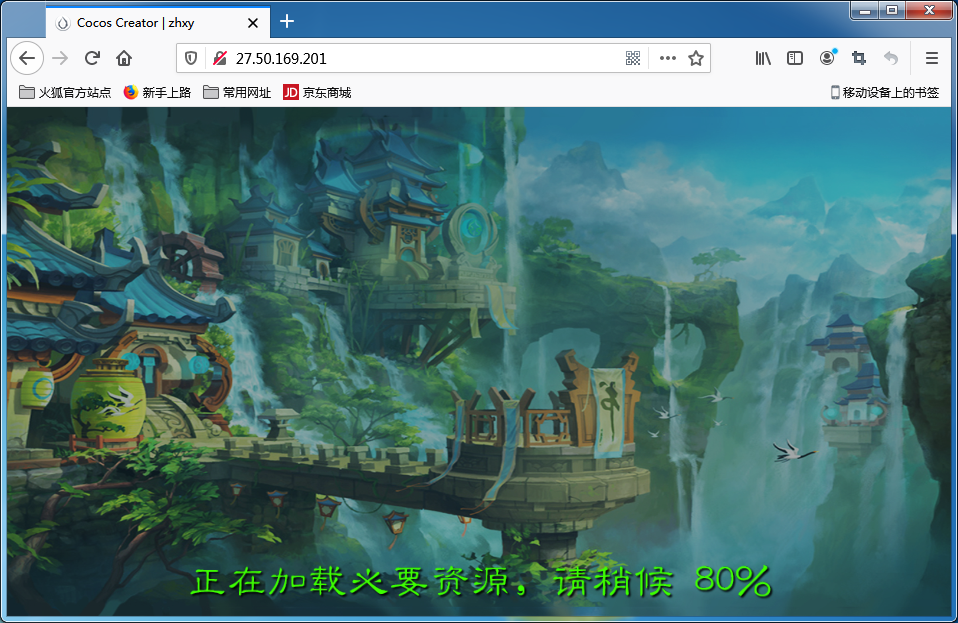
Task: Select the Cocos Creator | zhxy tab
Action: tap(158, 23)
